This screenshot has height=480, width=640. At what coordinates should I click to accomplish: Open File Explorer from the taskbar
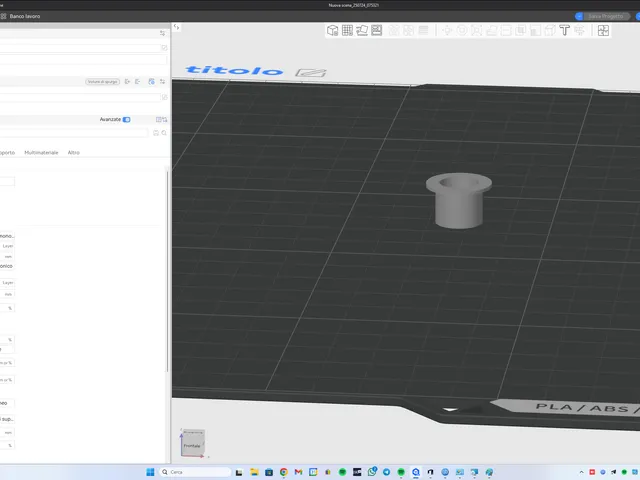coord(254,472)
